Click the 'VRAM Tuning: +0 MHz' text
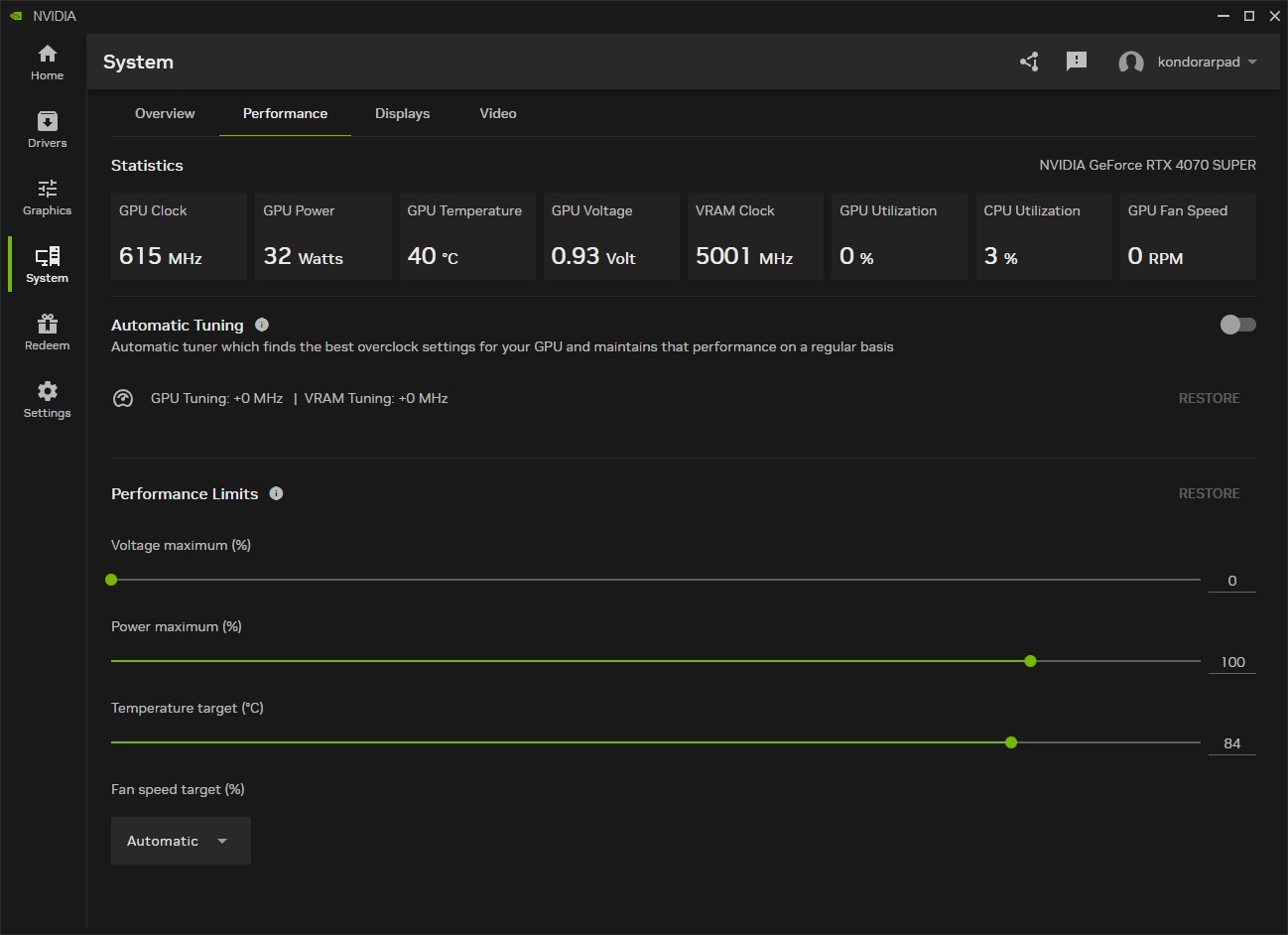Image resolution: width=1288 pixels, height=935 pixels. pos(376,398)
